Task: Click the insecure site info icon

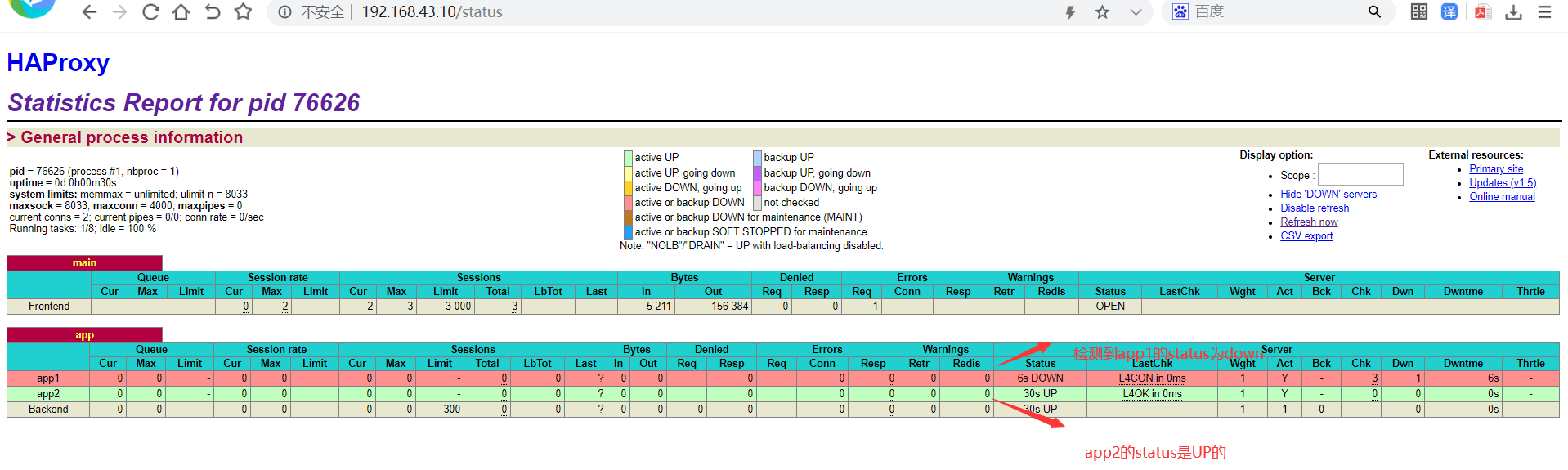Action: [x=284, y=12]
